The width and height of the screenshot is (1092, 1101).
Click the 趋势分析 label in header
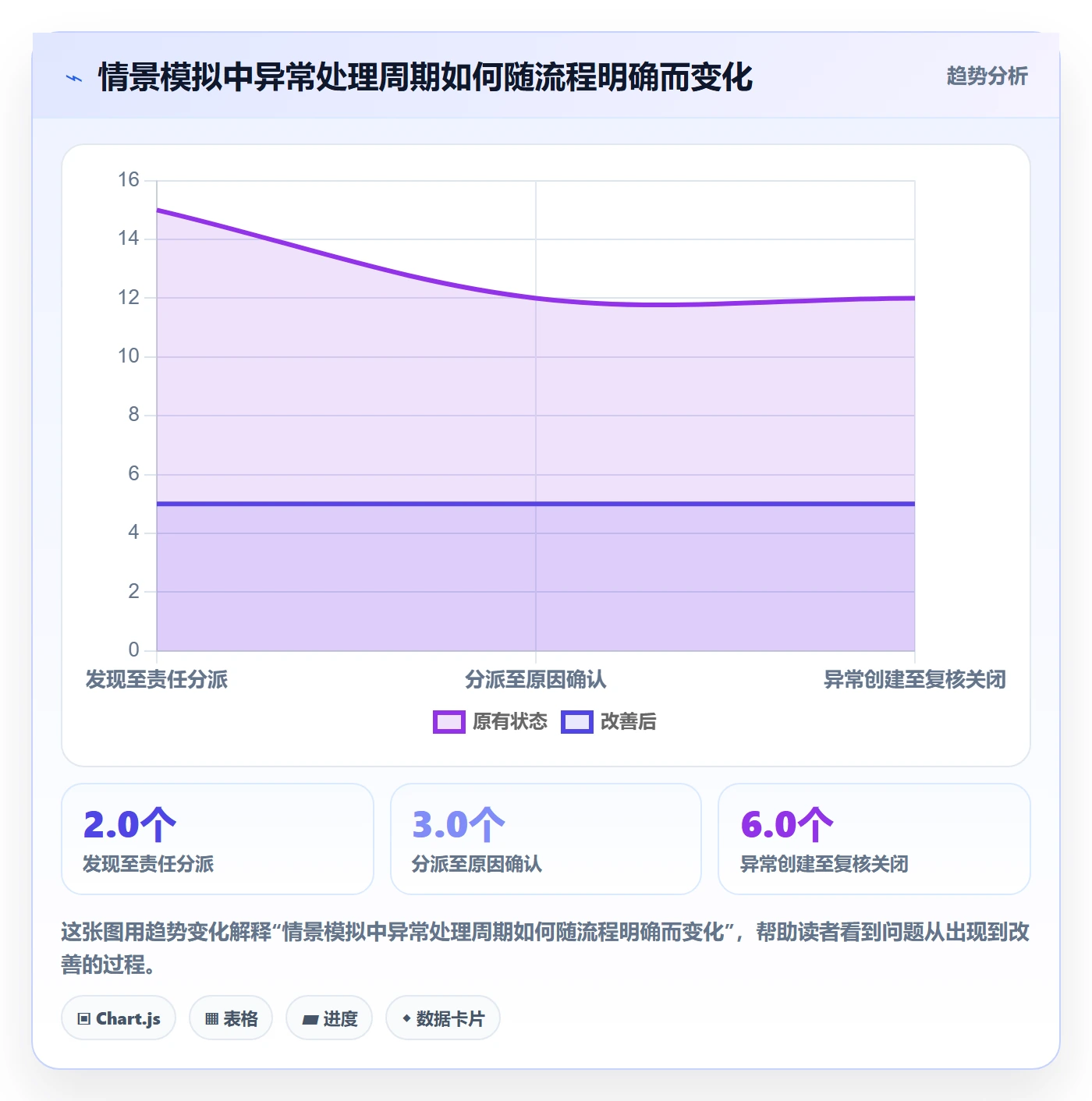coord(987,76)
